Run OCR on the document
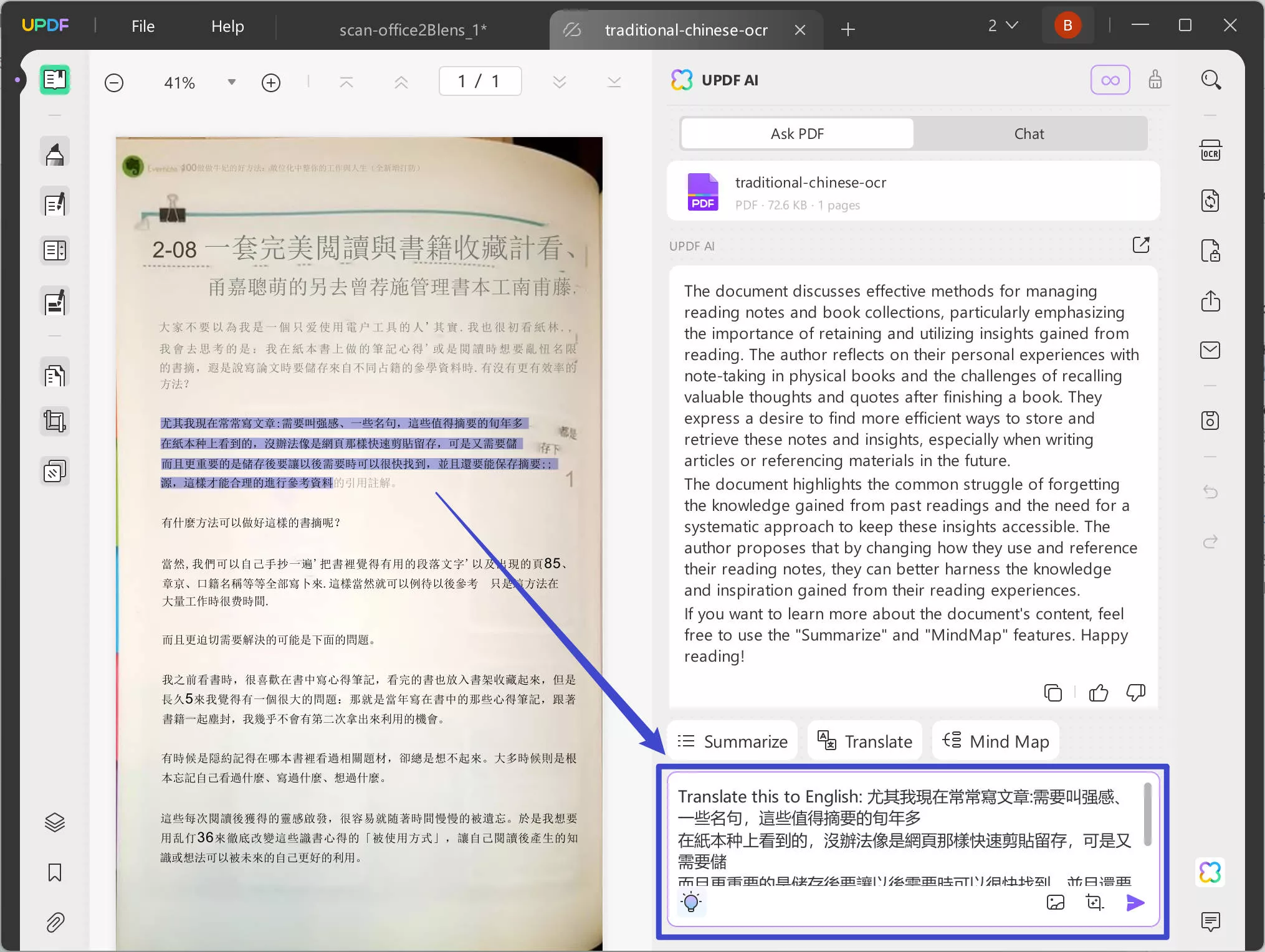This screenshot has height=952, width=1265. click(x=1211, y=150)
